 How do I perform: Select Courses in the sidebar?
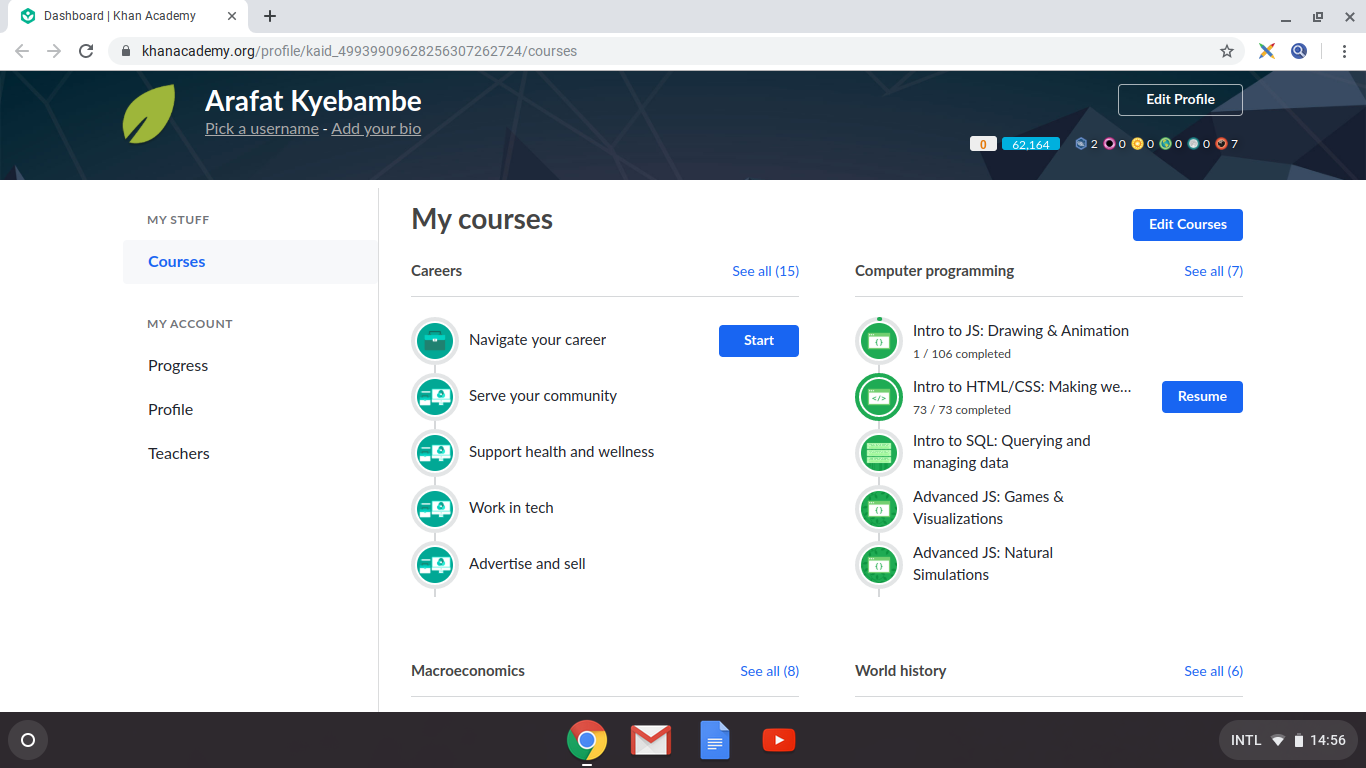tap(250, 262)
